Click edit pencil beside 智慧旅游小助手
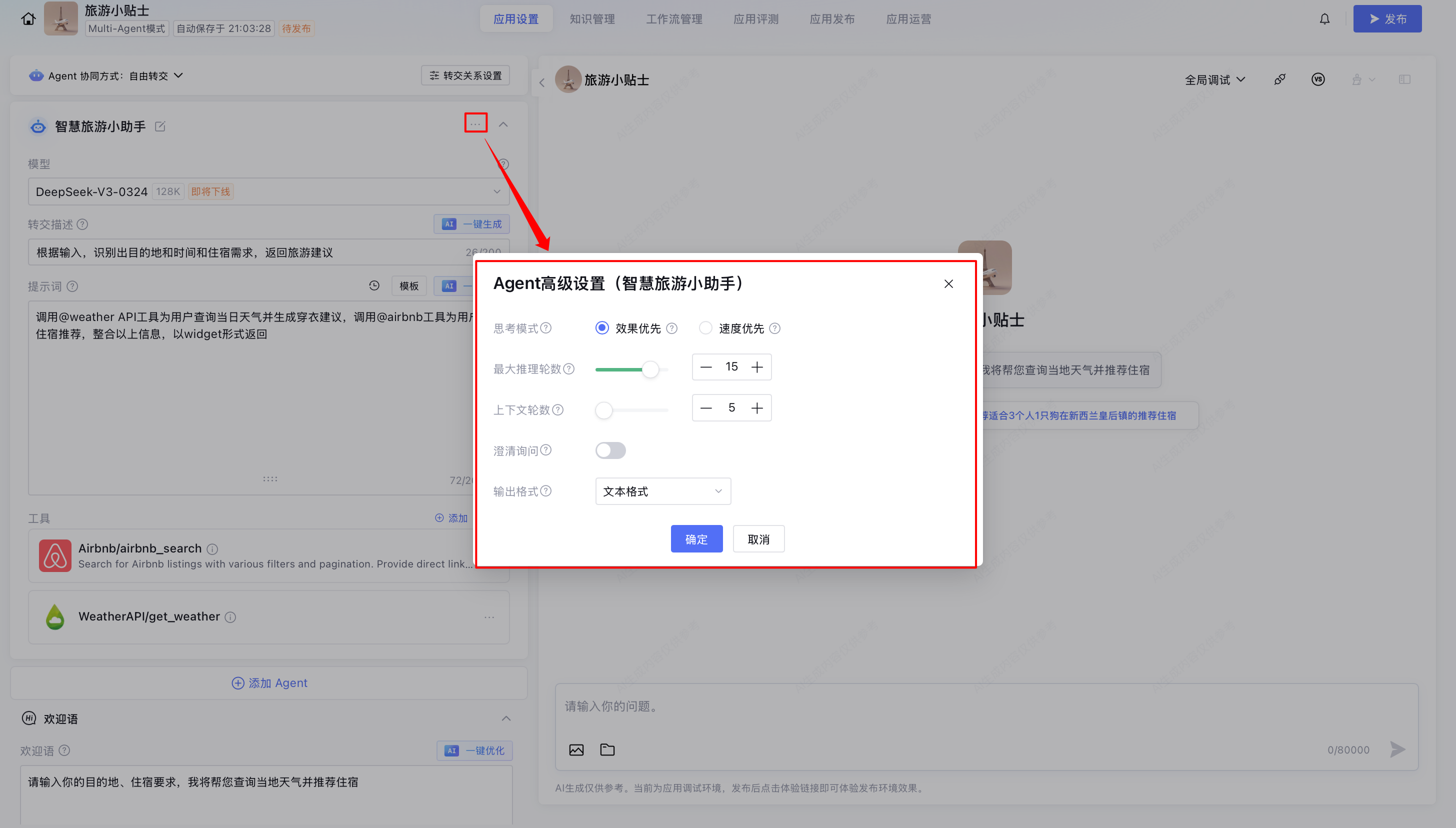The height and width of the screenshot is (828, 1456). (160, 126)
